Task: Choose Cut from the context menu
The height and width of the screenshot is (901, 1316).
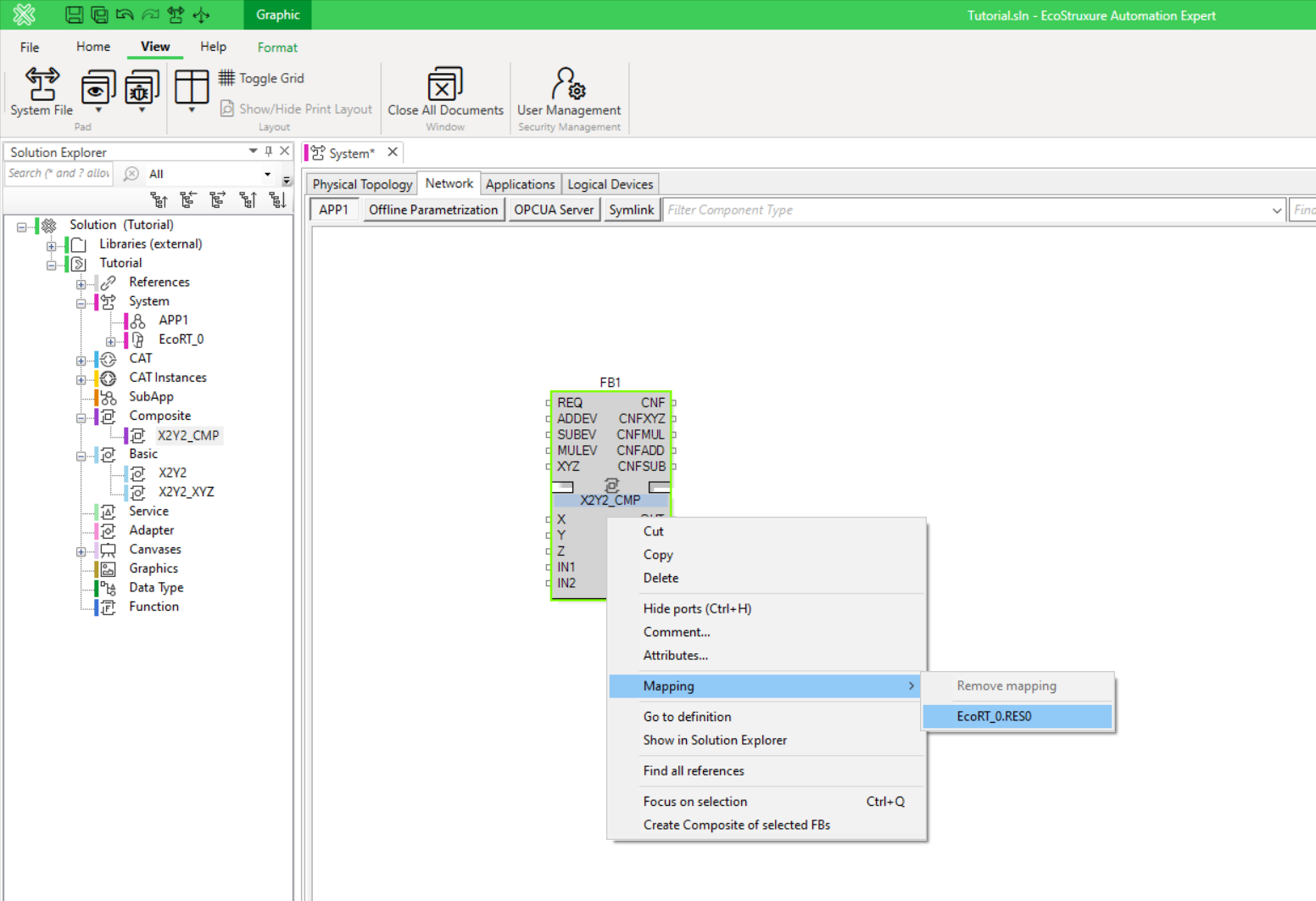Action: point(767,531)
